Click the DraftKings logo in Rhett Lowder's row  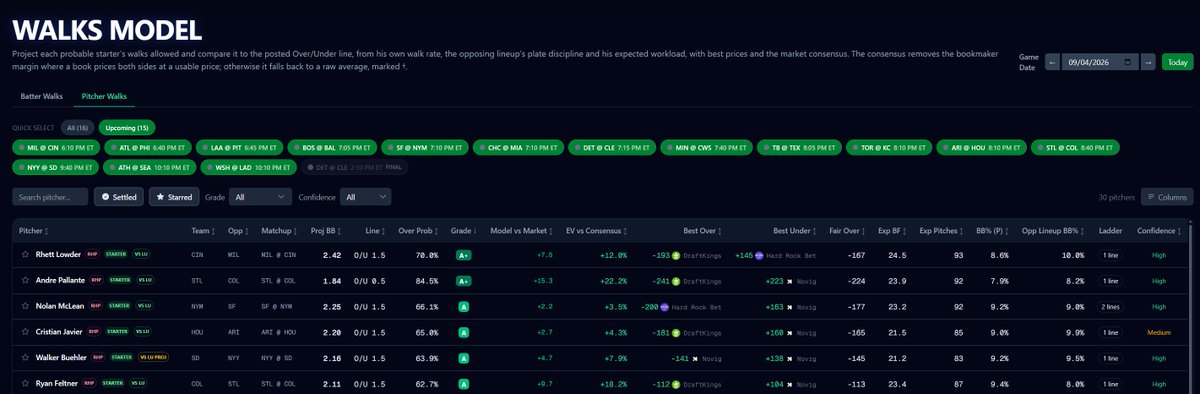point(676,255)
